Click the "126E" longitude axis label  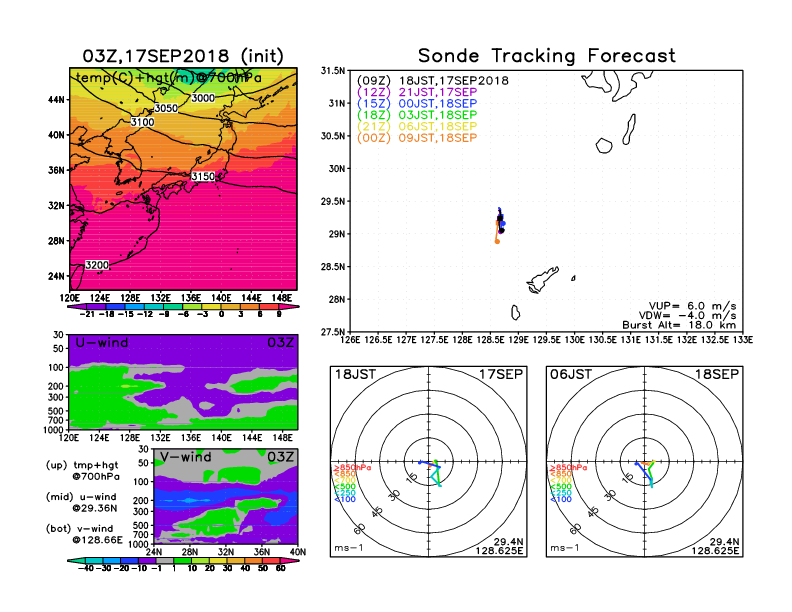coord(350,340)
